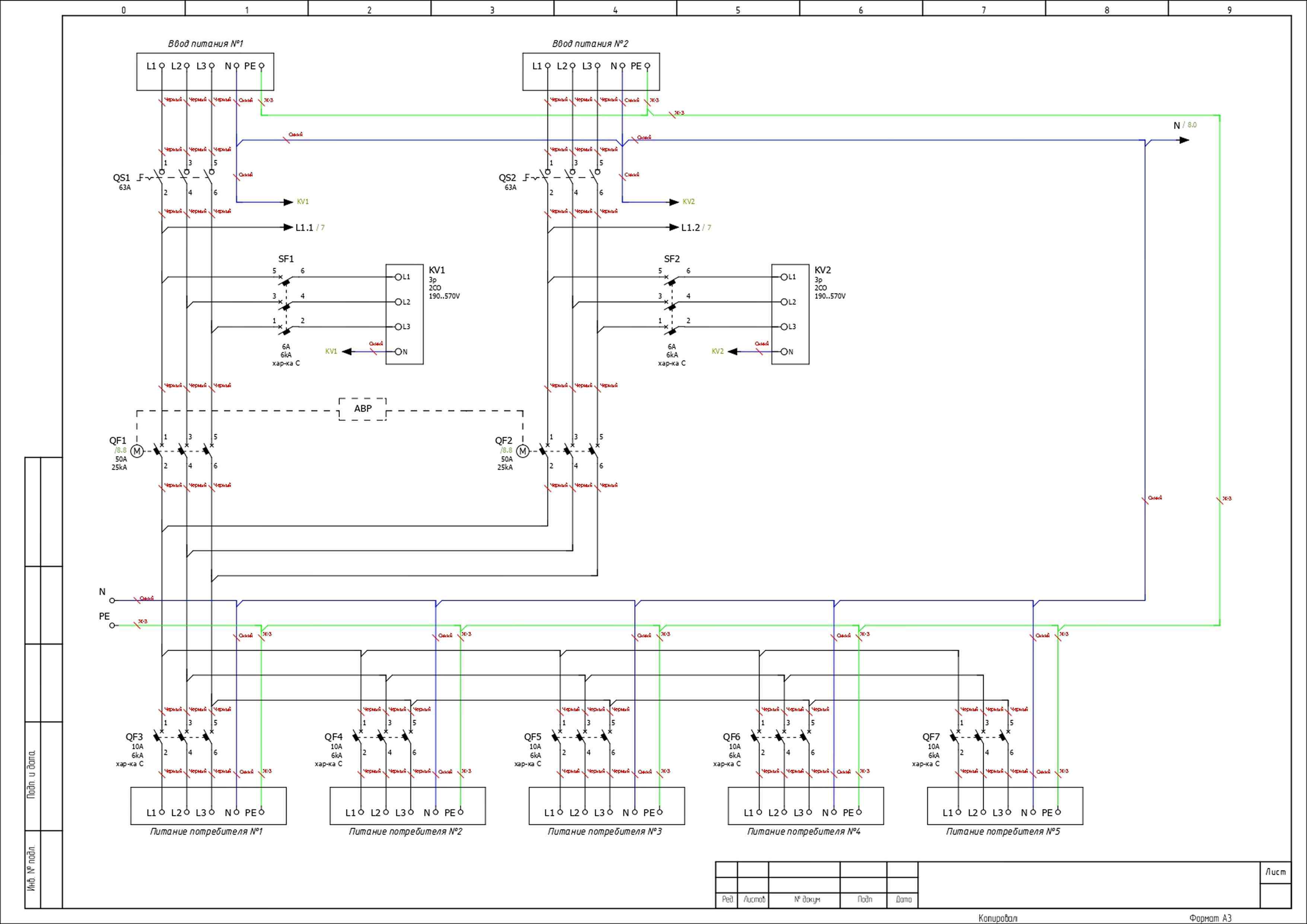Select the QS1 switch designation

(x=121, y=178)
